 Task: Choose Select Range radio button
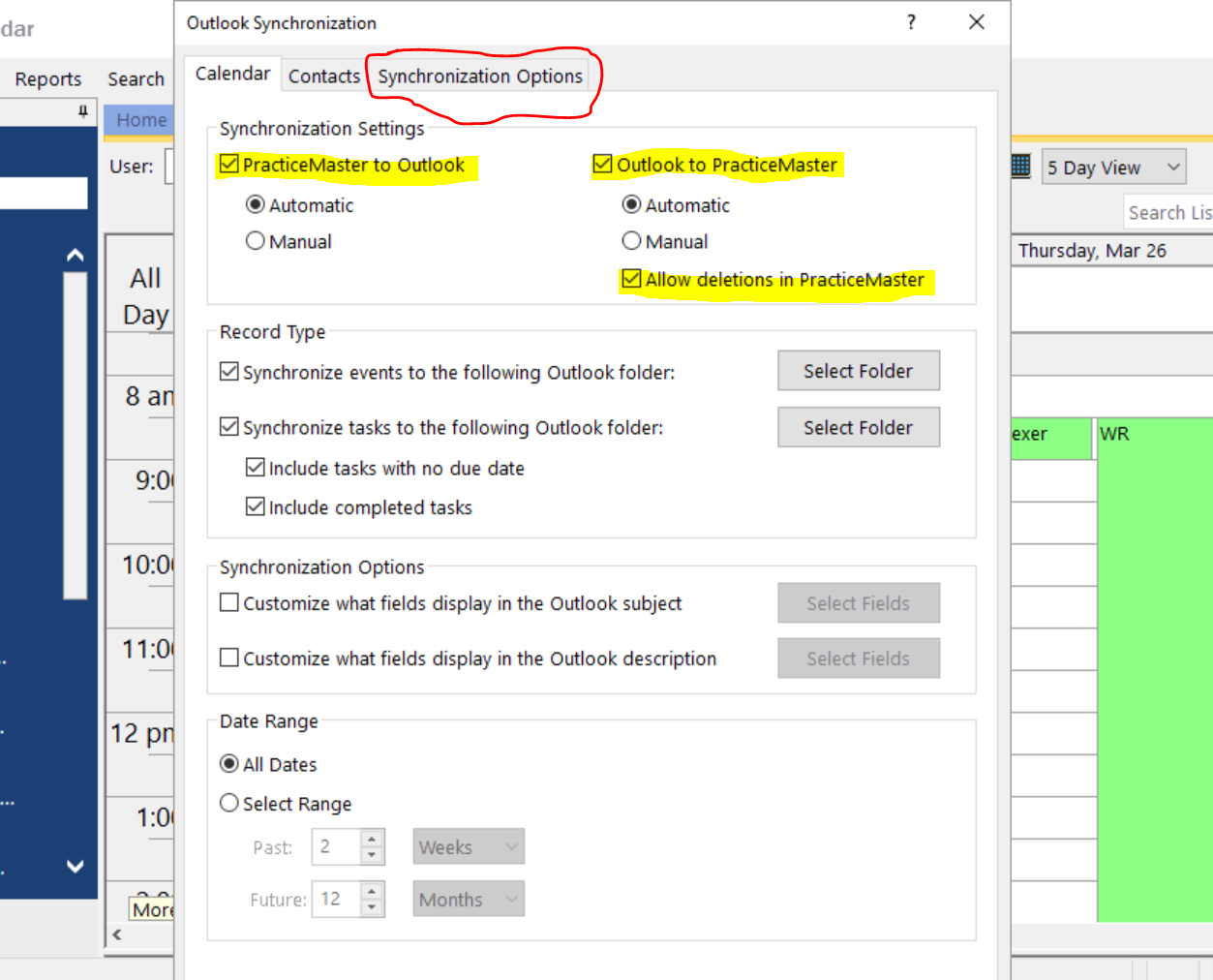tap(229, 803)
